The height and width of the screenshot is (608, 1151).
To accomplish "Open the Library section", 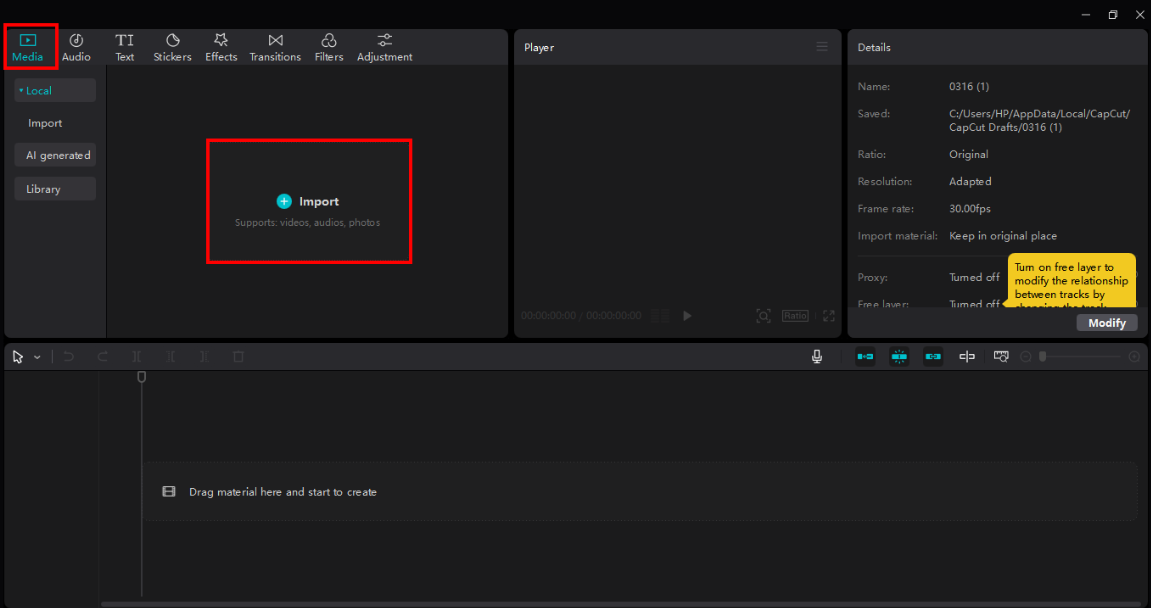I will point(55,189).
